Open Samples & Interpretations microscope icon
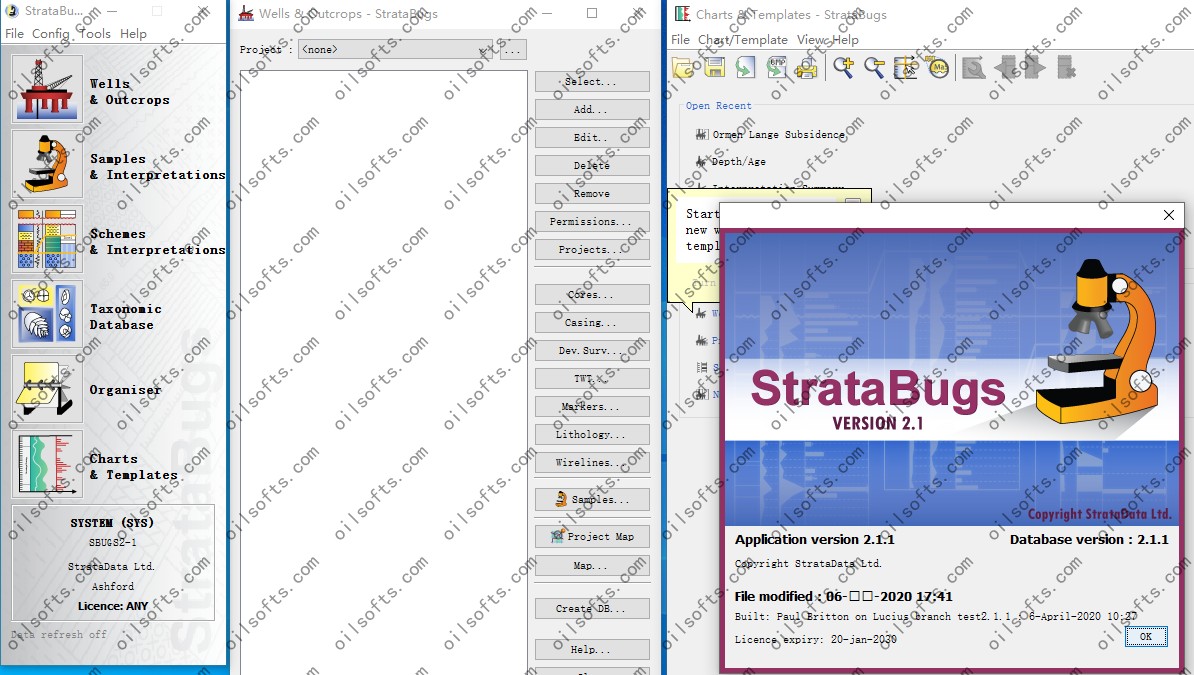This screenshot has width=1194, height=675. (47, 164)
